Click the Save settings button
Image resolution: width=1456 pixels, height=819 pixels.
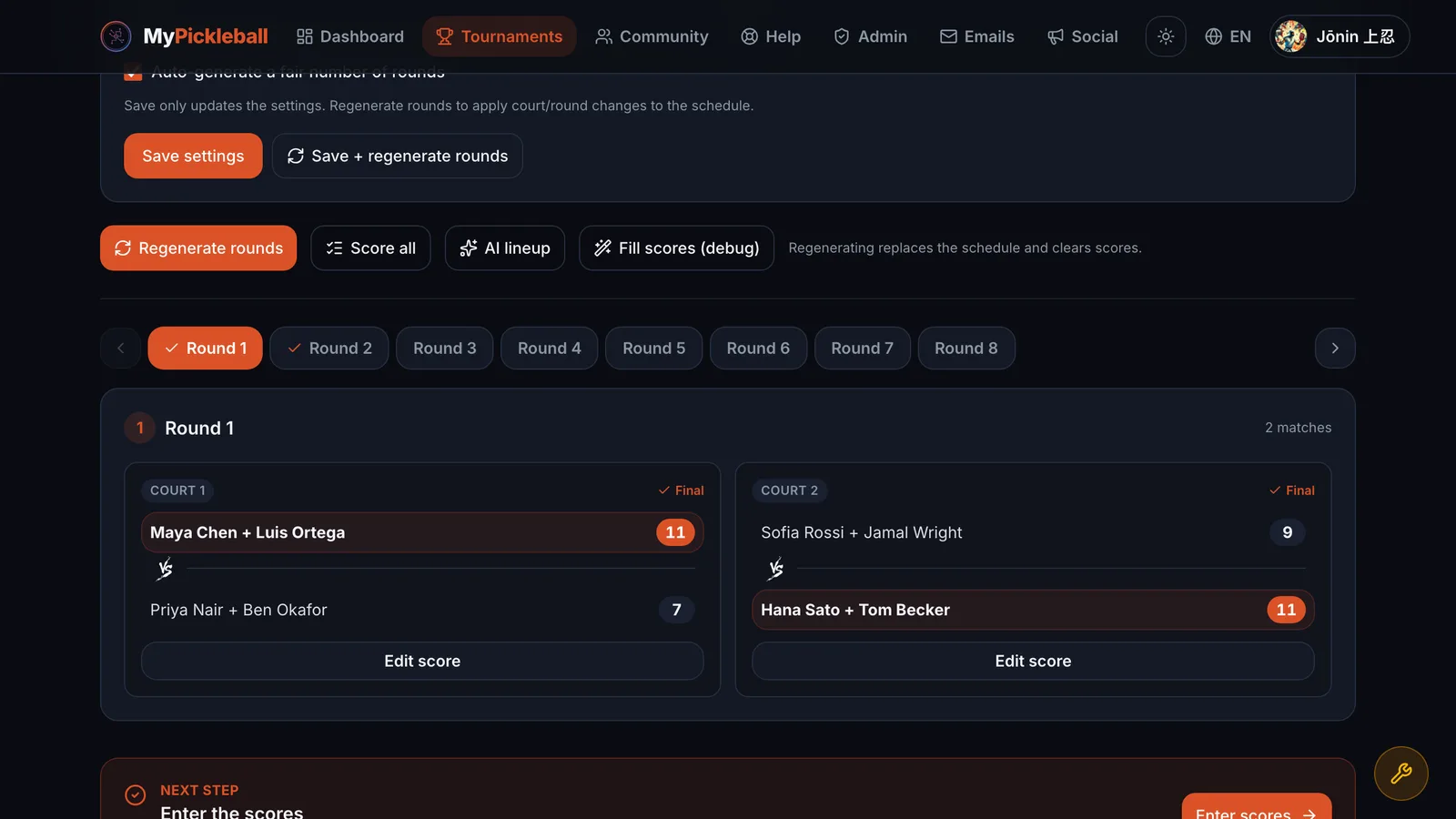click(x=193, y=156)
